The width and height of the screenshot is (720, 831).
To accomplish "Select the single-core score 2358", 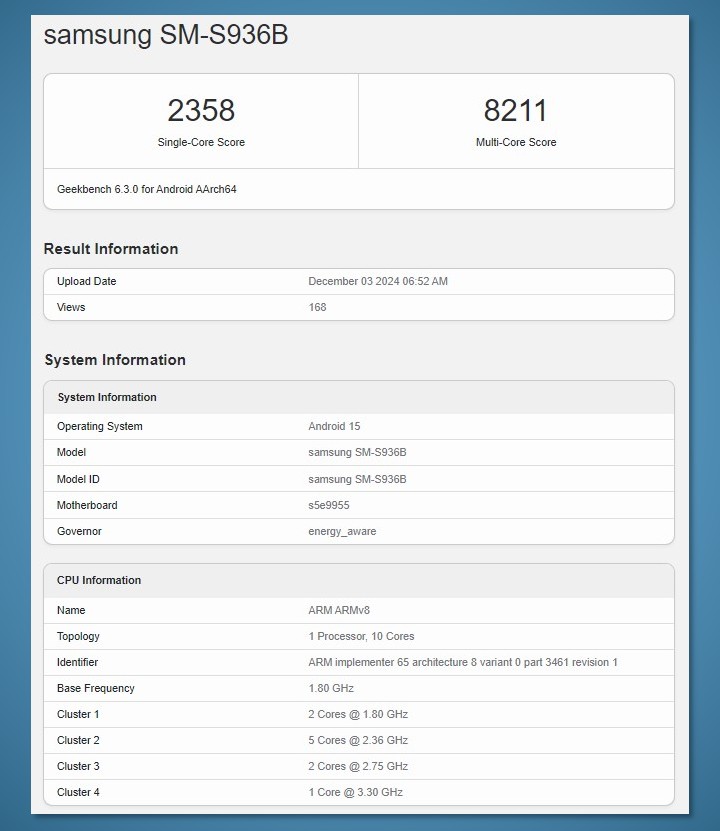I will click(x=201, y=110).
